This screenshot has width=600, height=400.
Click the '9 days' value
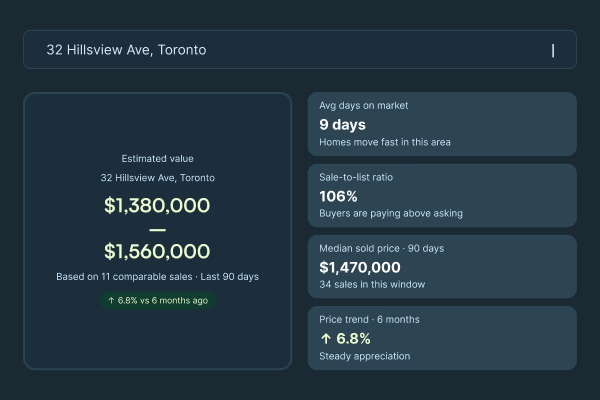click(x=342, y=125)
